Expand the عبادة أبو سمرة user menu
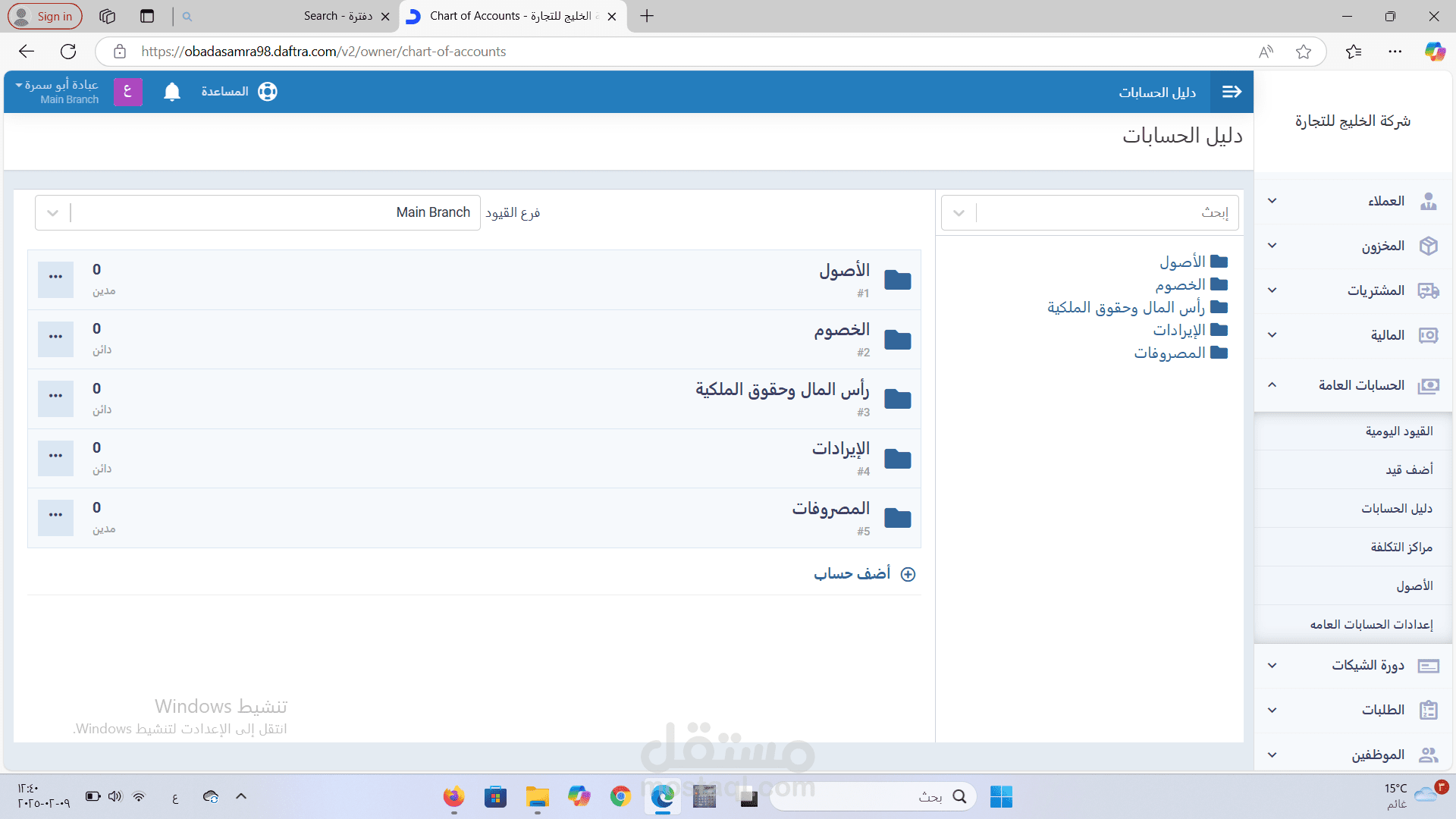Image resolution: width=1456 pixels, height=819 pixels. pos(57,91)
